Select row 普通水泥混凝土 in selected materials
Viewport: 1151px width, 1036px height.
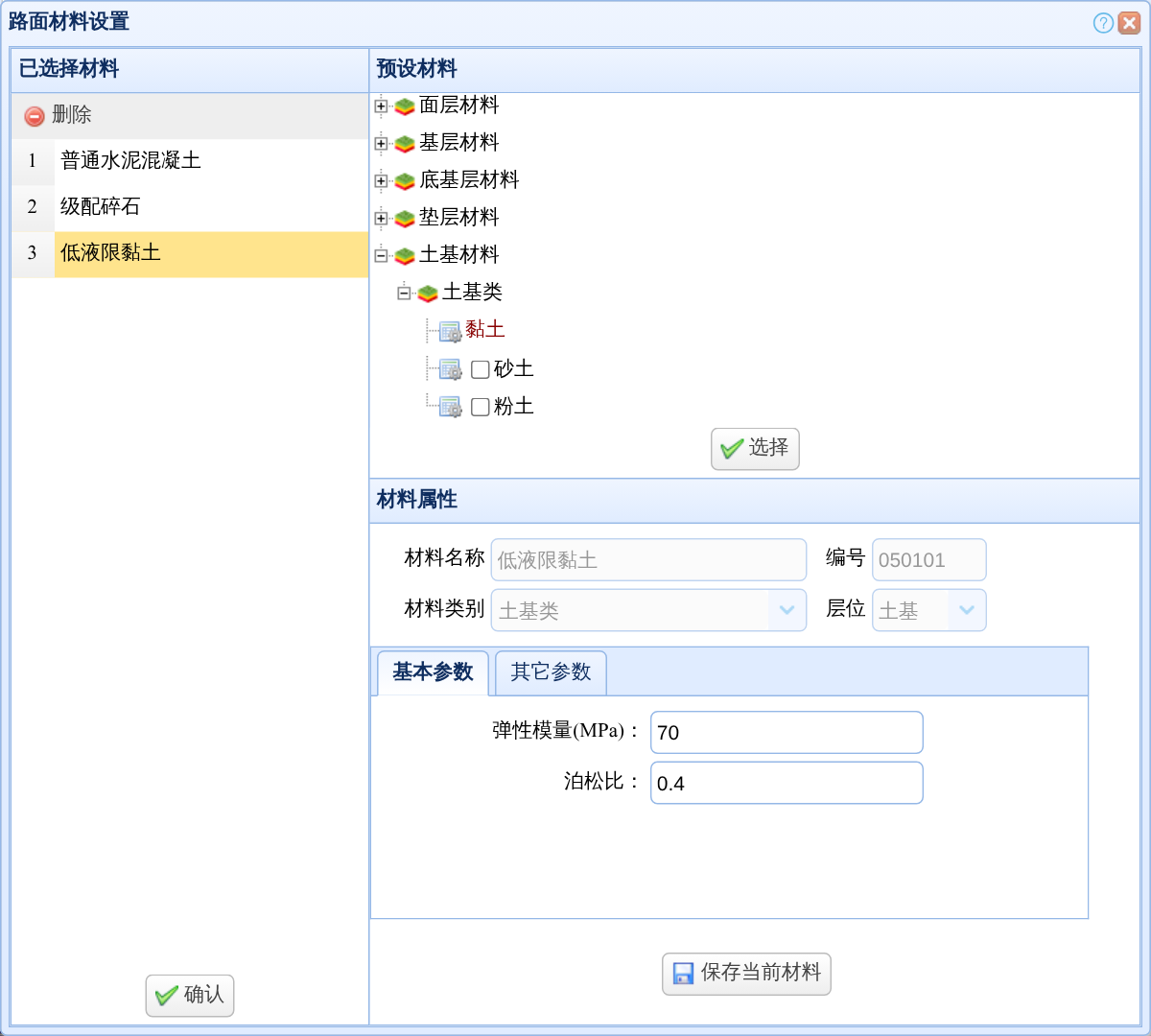pyautogui.click(x=190, y=161)
